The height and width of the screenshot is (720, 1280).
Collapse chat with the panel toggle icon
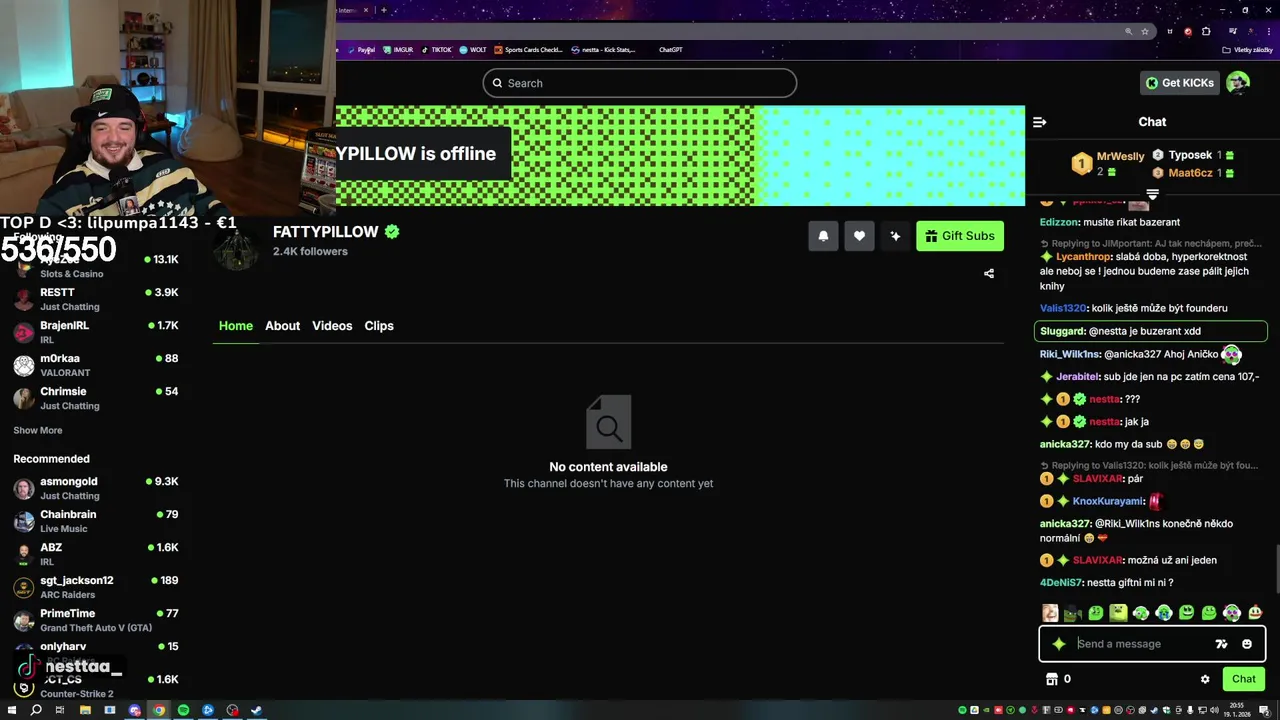click(x=1039, y=122)
